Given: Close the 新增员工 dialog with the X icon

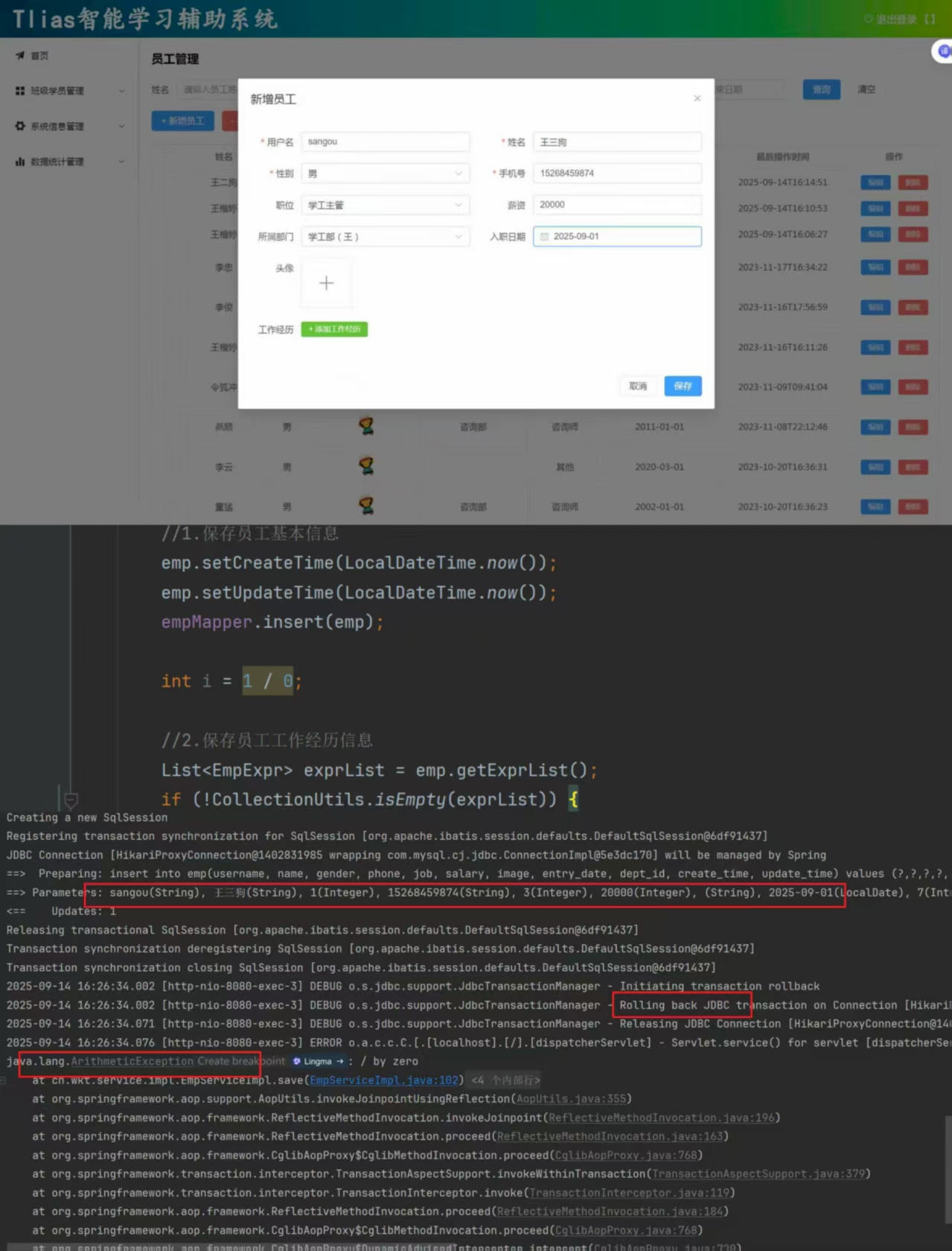Looking at the screenshot, I should point(697,98).
